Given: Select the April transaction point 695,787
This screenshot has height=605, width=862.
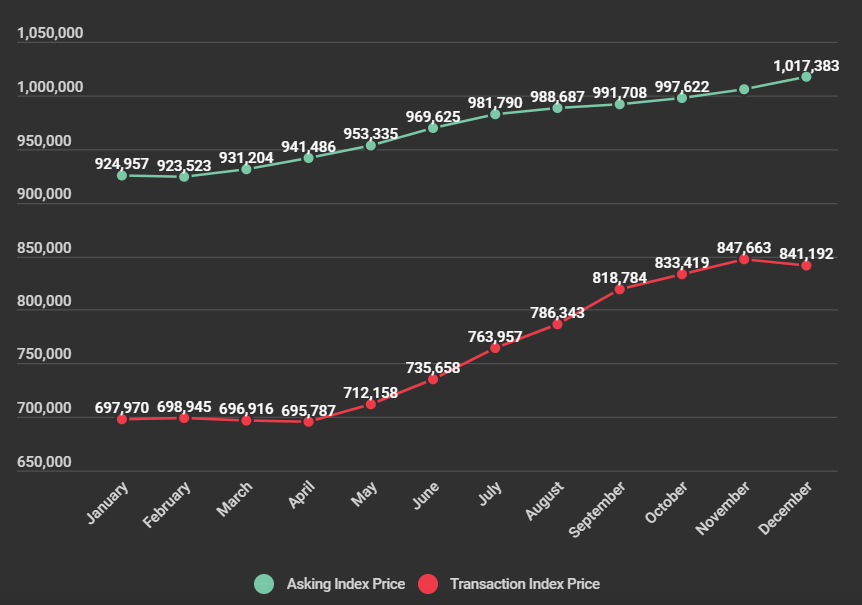Looking at the screenshot, I should click(308, 422).
